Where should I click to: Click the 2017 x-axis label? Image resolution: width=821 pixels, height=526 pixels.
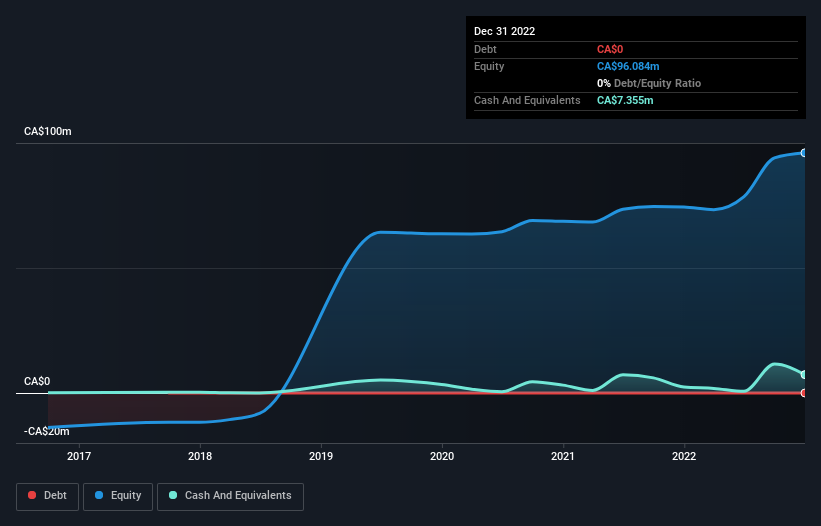point(79,456)
